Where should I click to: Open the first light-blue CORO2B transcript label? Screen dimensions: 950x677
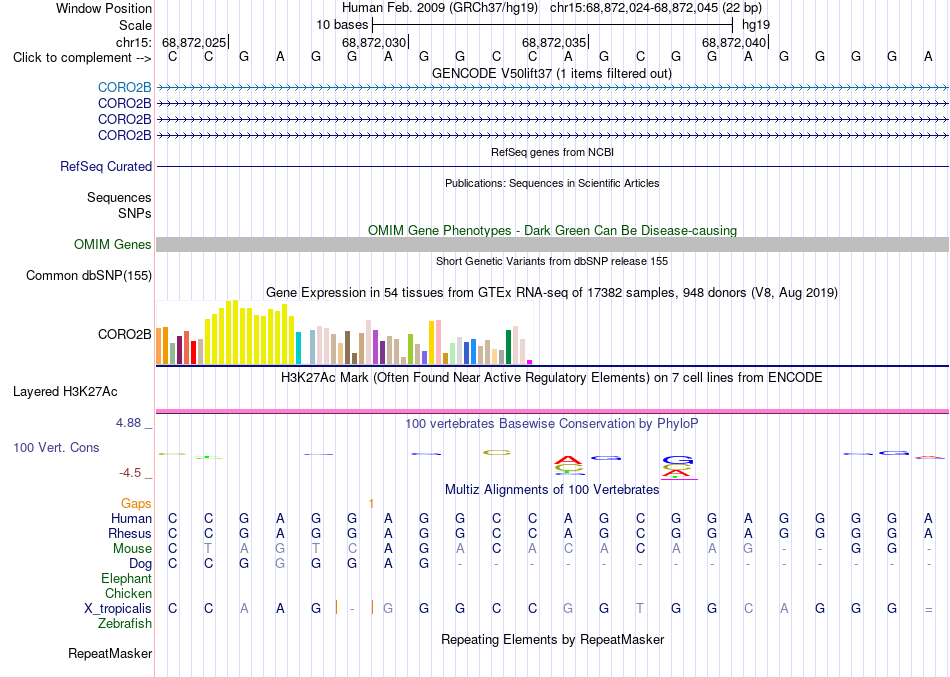[x=124, y=88]
